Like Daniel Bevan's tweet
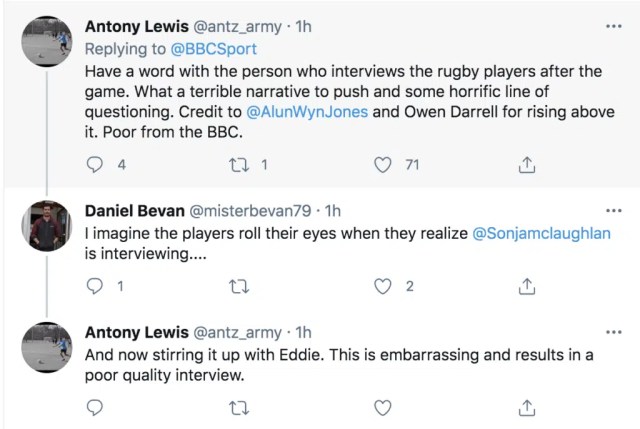 381,287
